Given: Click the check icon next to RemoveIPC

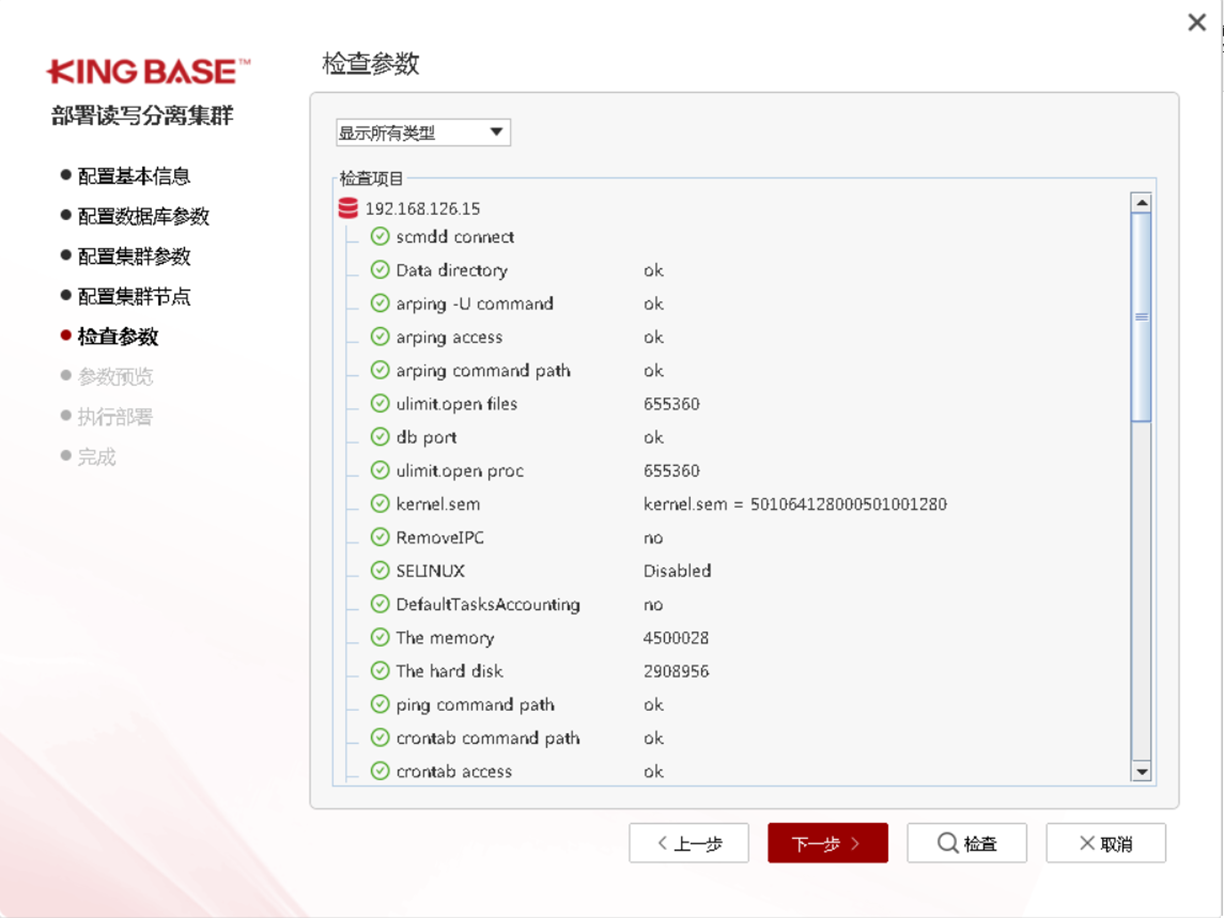Looking at the screenshot, I should (x=380, y=537).
